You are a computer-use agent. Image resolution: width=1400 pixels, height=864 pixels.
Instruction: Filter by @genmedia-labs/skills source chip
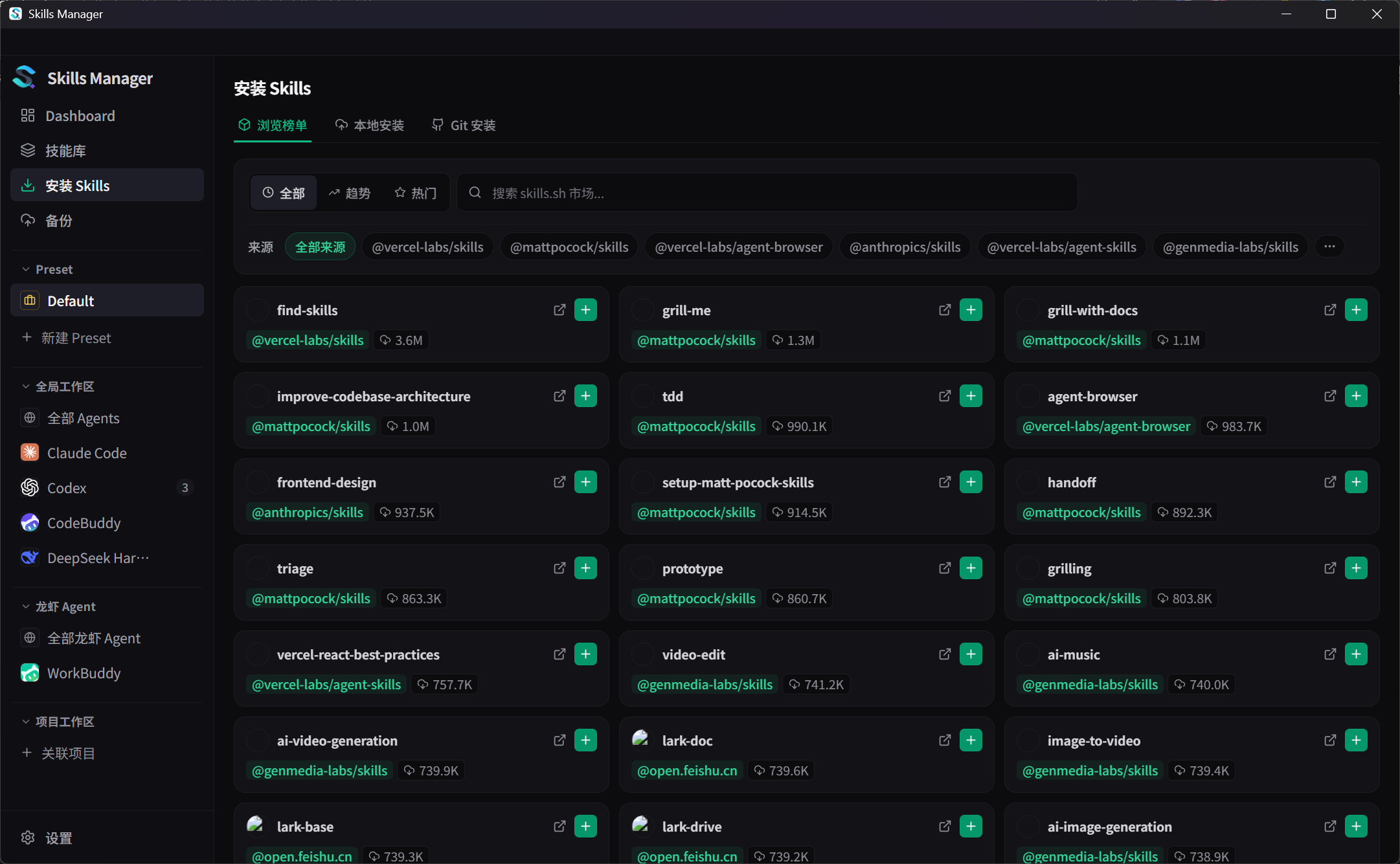[1230, 247]
